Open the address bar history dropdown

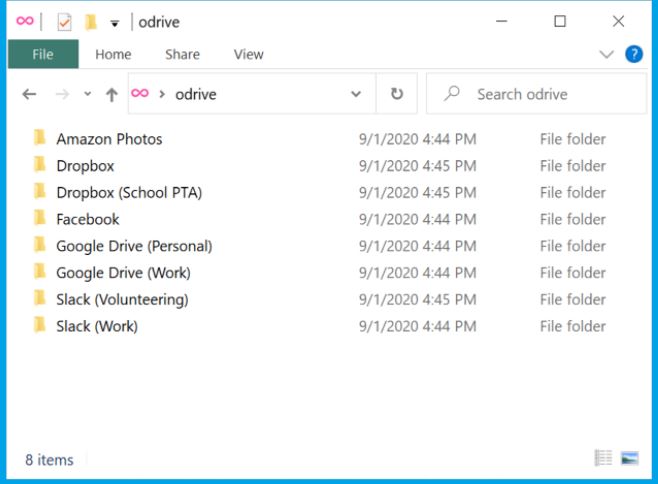coord(356,94)
